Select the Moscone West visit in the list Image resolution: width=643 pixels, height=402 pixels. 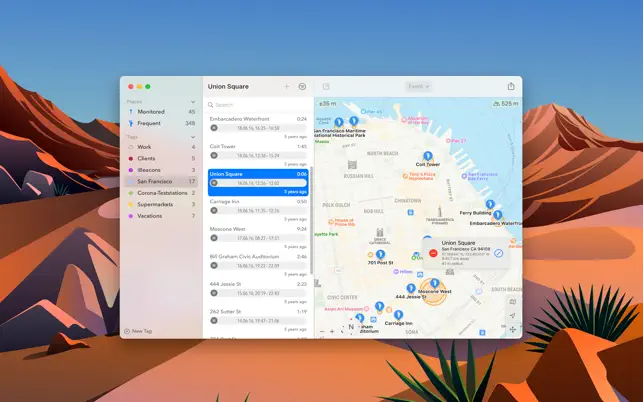pyautogui.click(x=257, y=233)
